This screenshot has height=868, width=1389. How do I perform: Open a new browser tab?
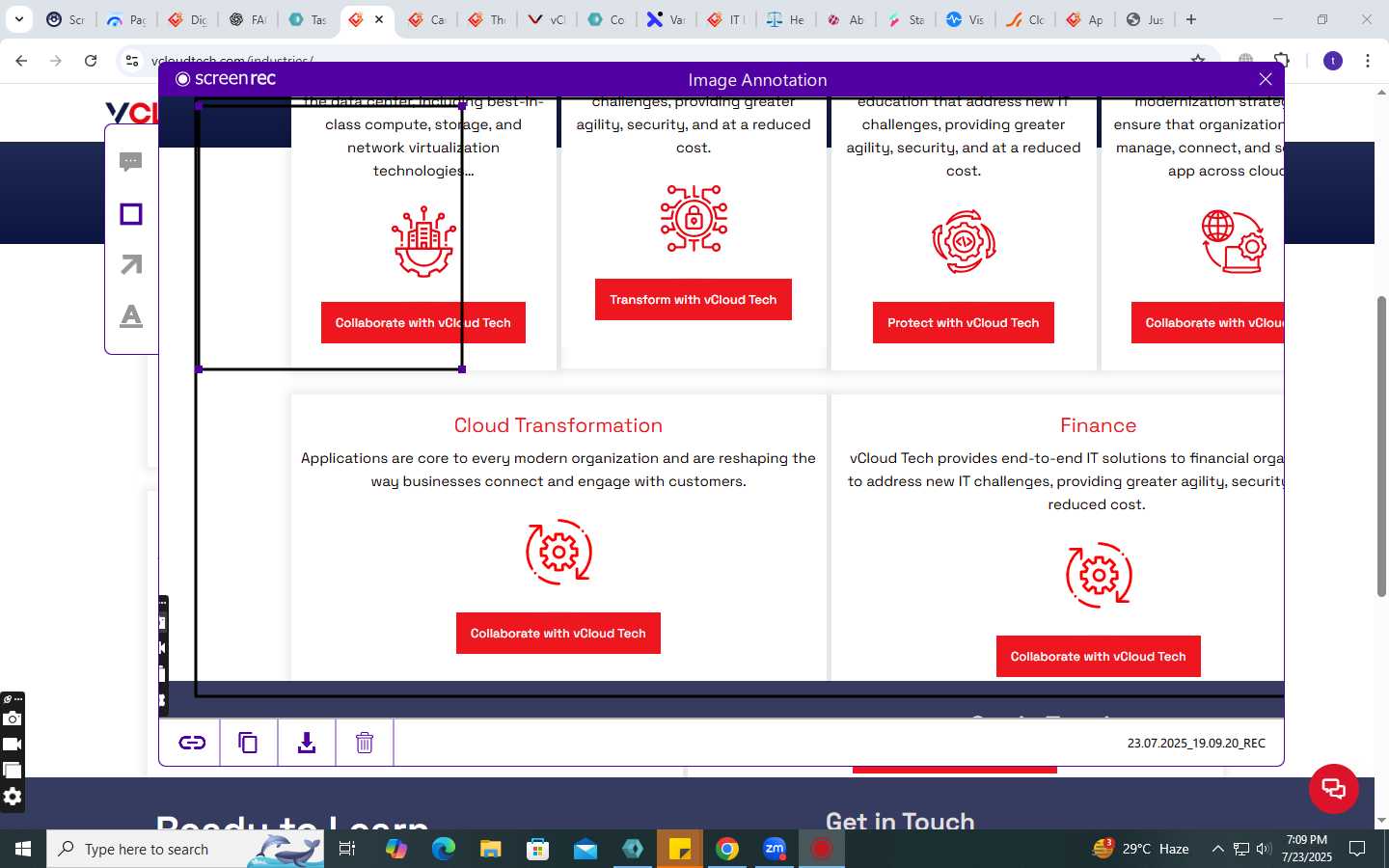click(x=1191, y=19)
